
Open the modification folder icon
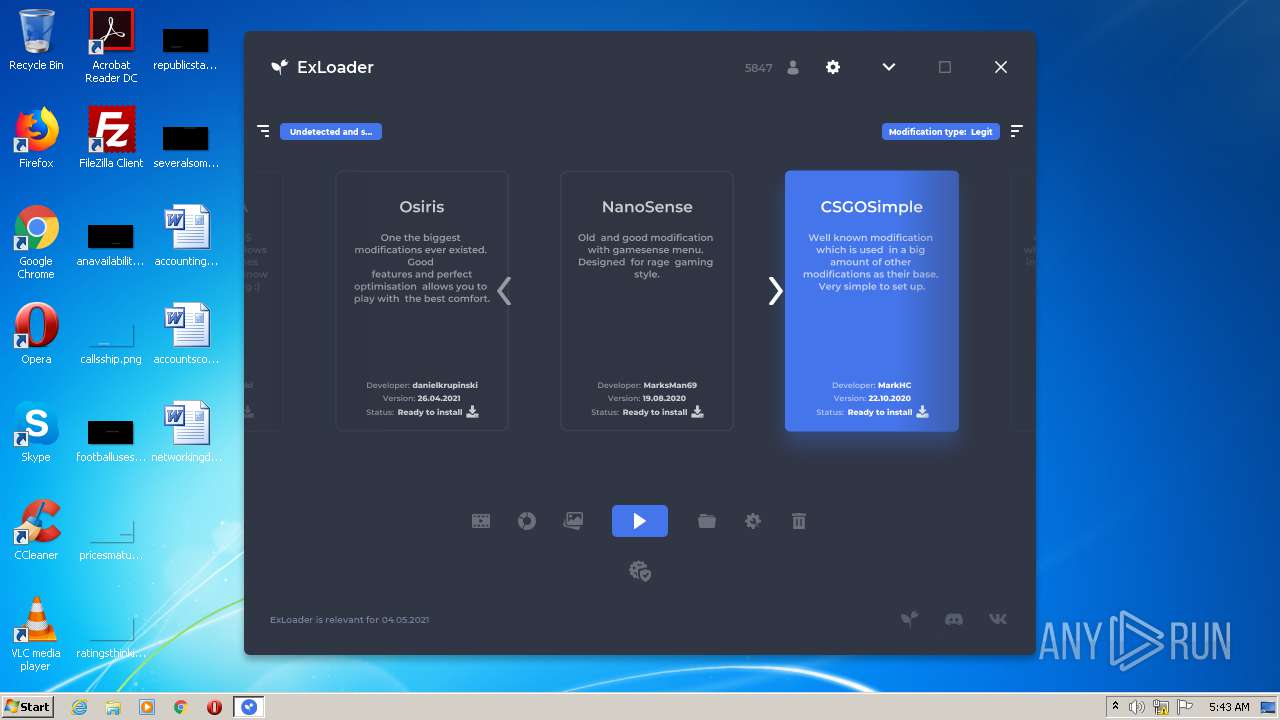(707, 521)
